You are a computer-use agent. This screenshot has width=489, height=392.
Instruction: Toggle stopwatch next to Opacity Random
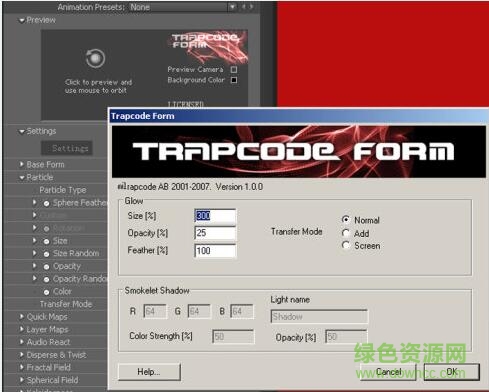pos(46,279)
